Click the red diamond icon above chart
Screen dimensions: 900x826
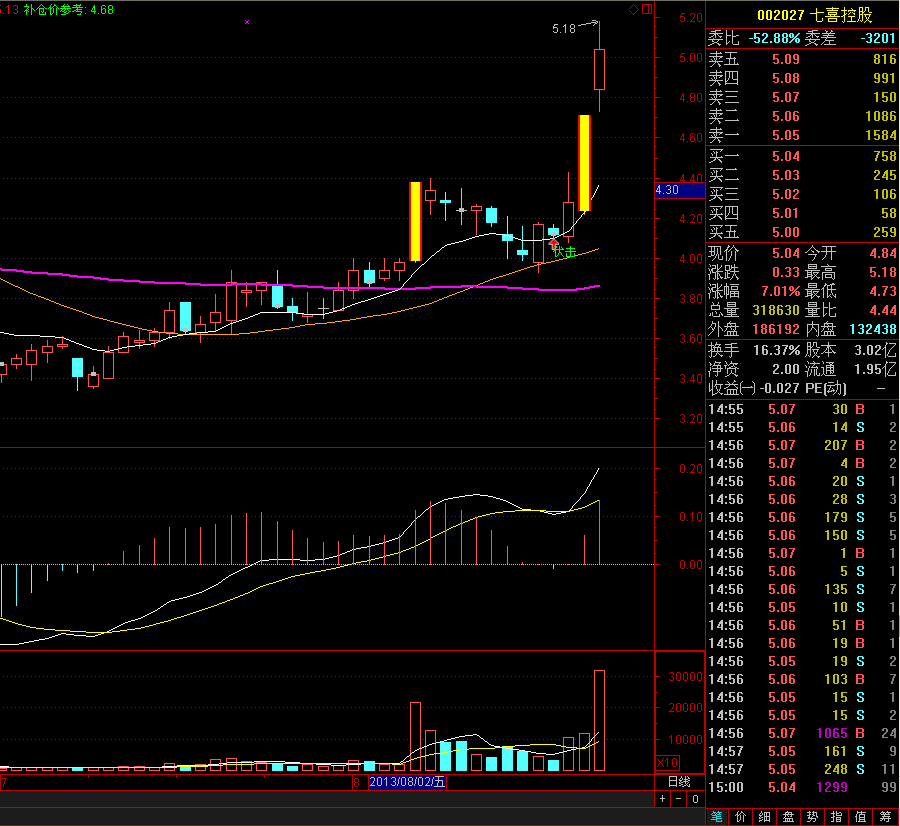(x=634, y=9)
